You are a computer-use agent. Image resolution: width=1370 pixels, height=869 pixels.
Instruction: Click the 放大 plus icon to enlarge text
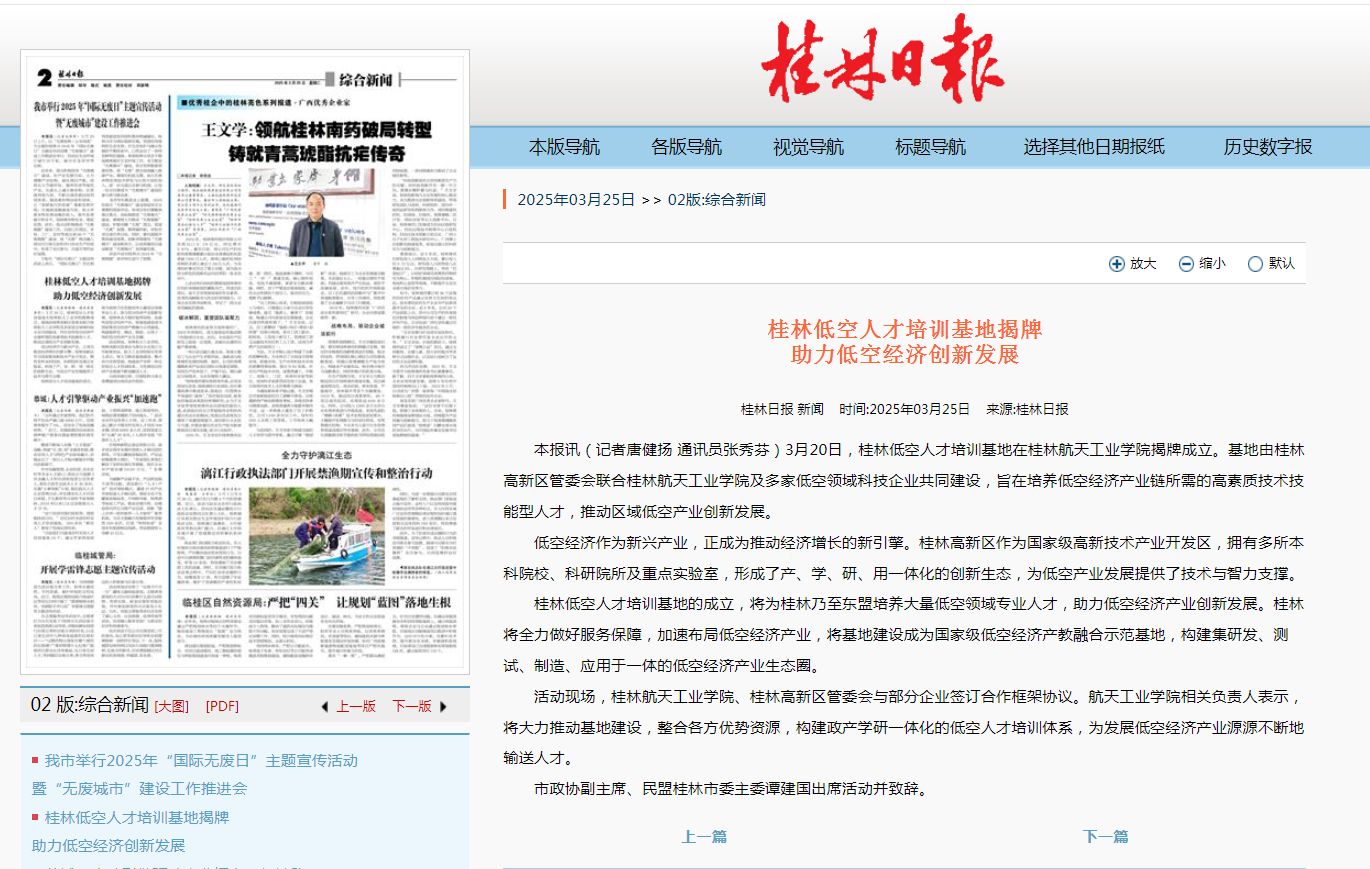(x=1117, y=264)
